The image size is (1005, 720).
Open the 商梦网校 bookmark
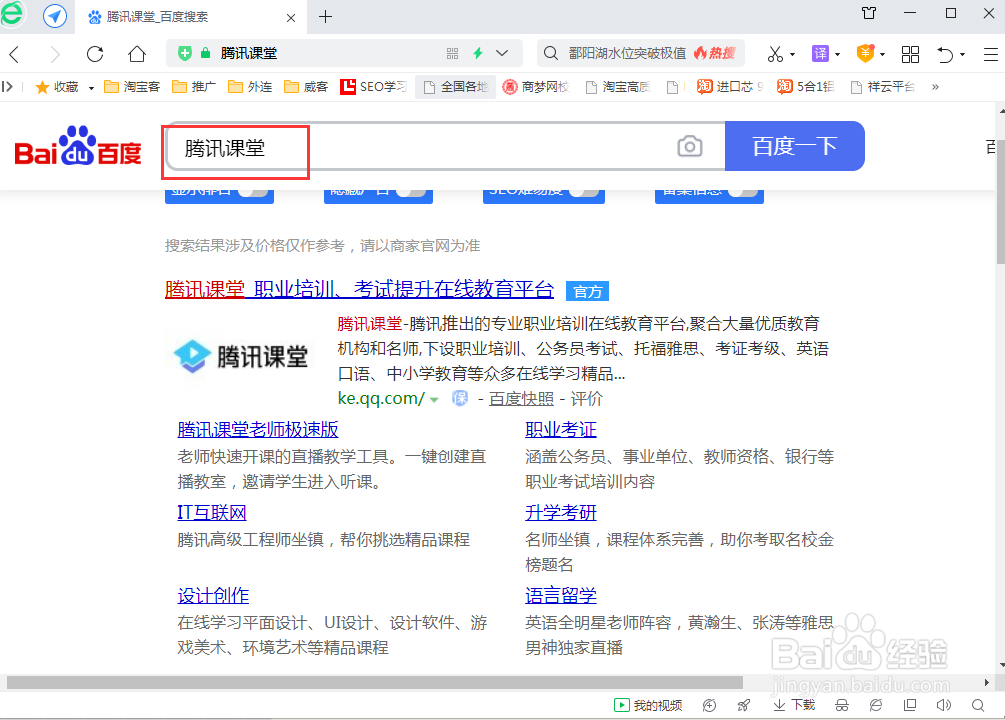[x=536, y=87]
